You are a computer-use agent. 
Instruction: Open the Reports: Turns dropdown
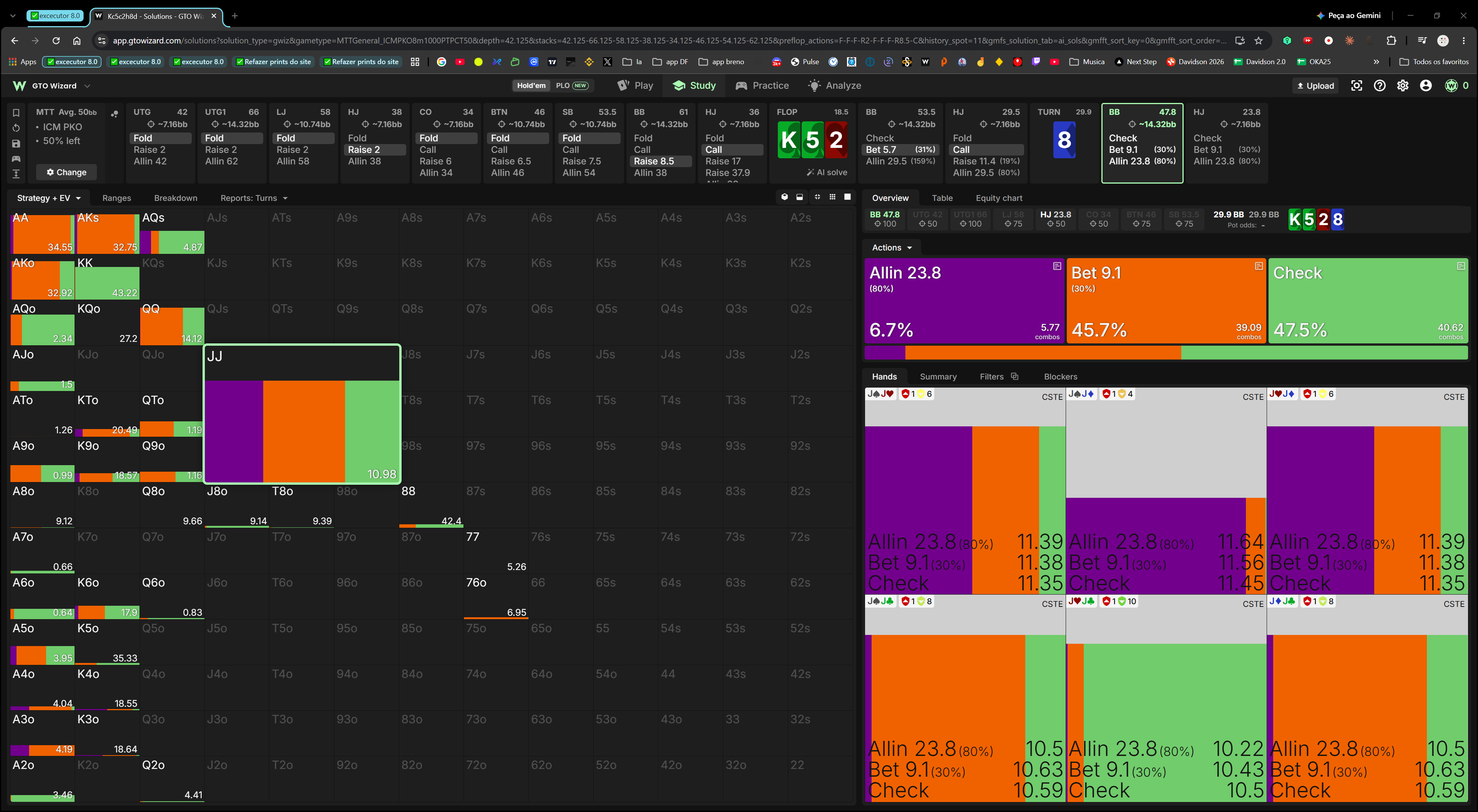pos(254,198)
